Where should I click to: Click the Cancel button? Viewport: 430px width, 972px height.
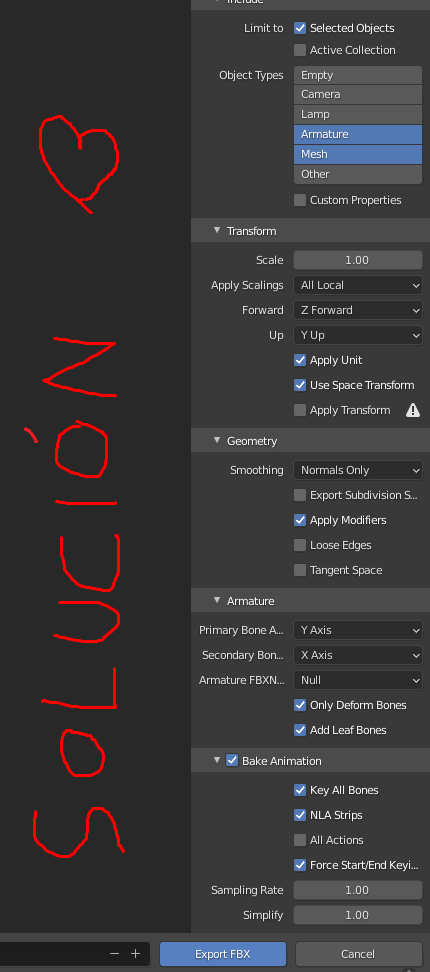[358, 954]
